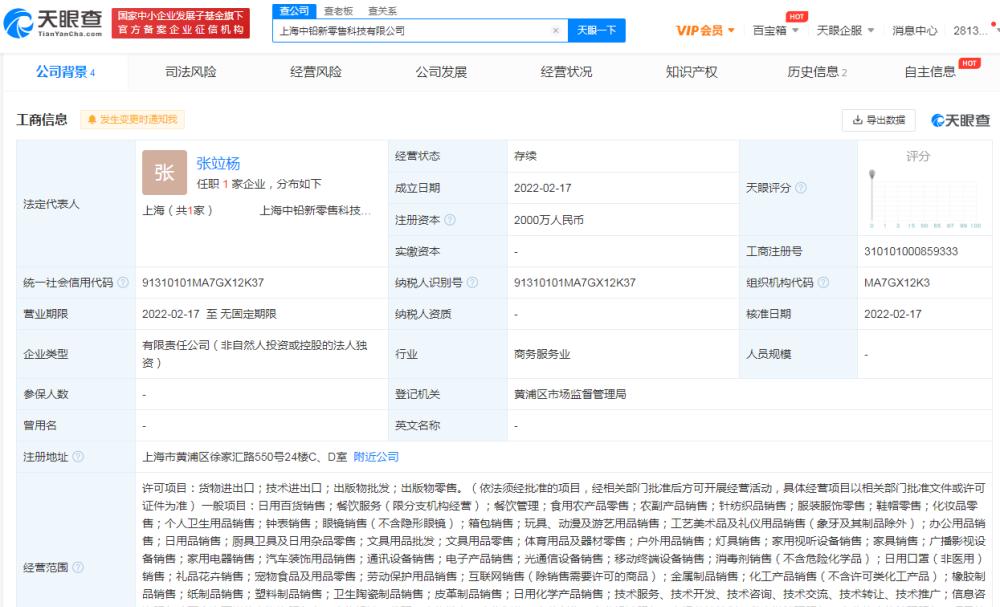
Task: Click help icon beside 统一社会信用代码
Action: coord(123,282)
